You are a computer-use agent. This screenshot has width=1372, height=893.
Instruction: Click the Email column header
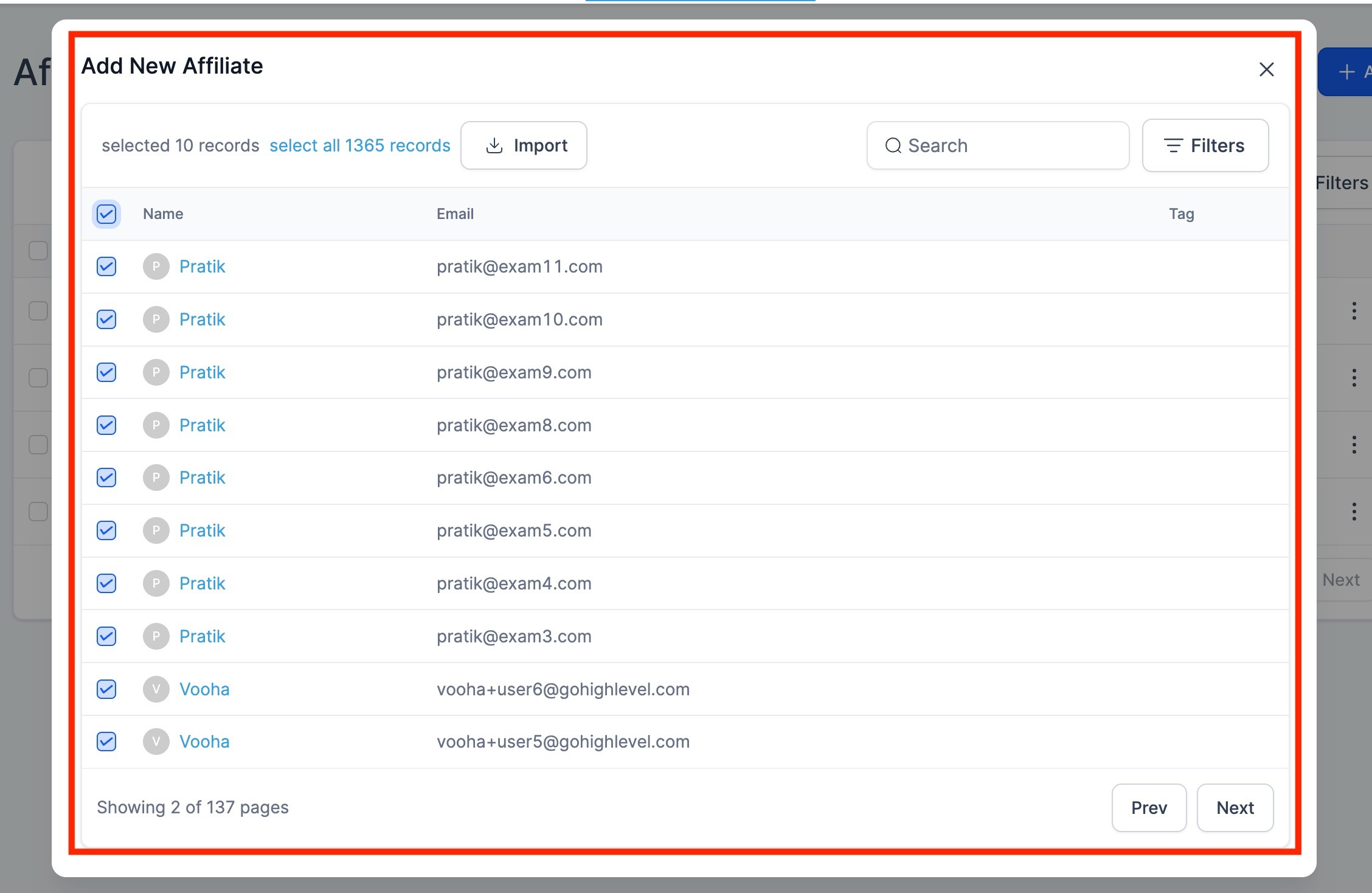(455, 214)
